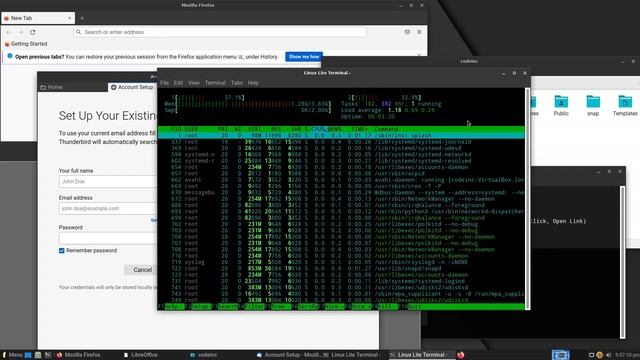
Task: Select the /sbin/init splash process row
Action: [341, 136]
